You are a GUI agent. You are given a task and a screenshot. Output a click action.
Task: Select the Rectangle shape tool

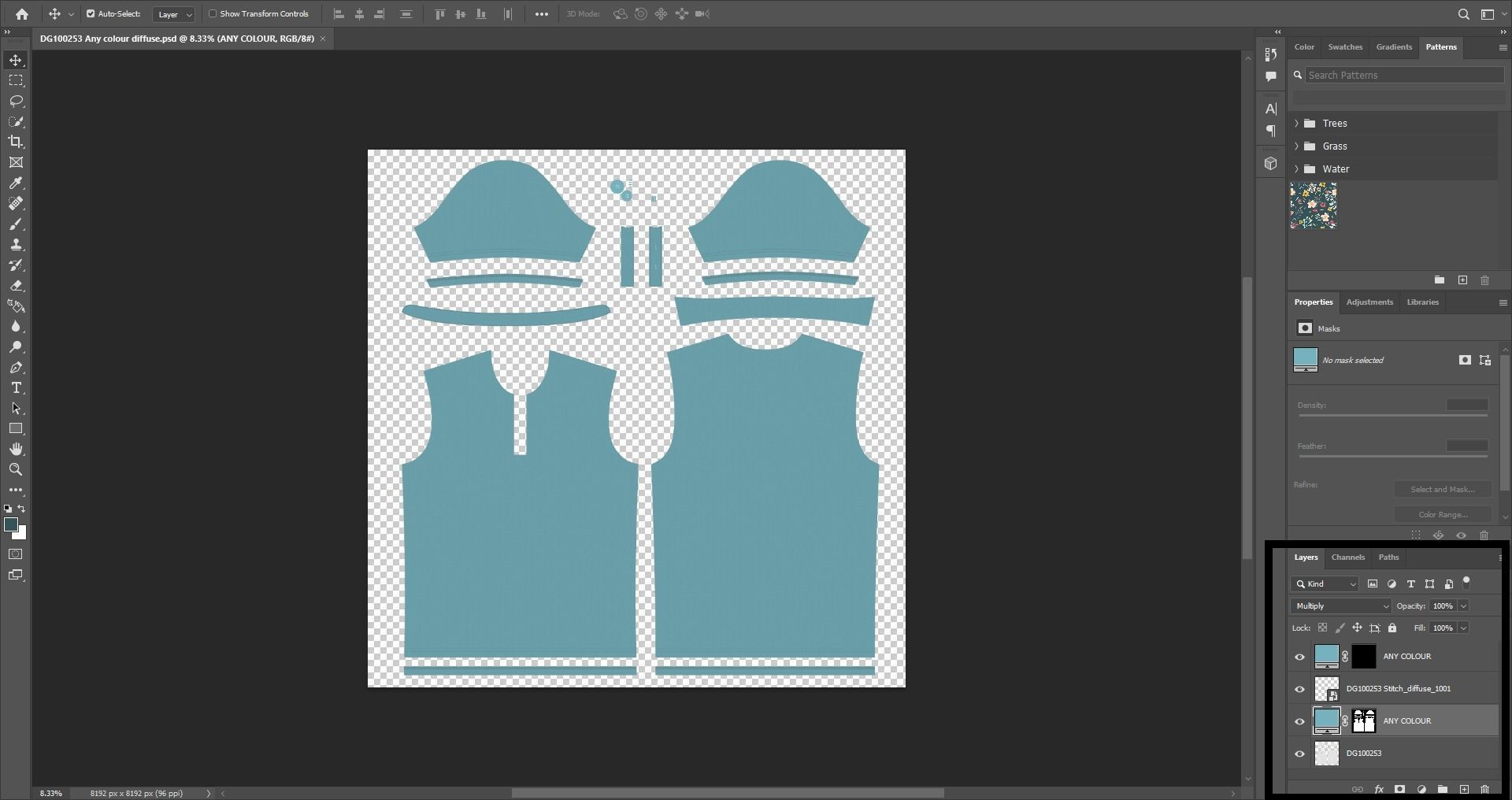(16, 428)
